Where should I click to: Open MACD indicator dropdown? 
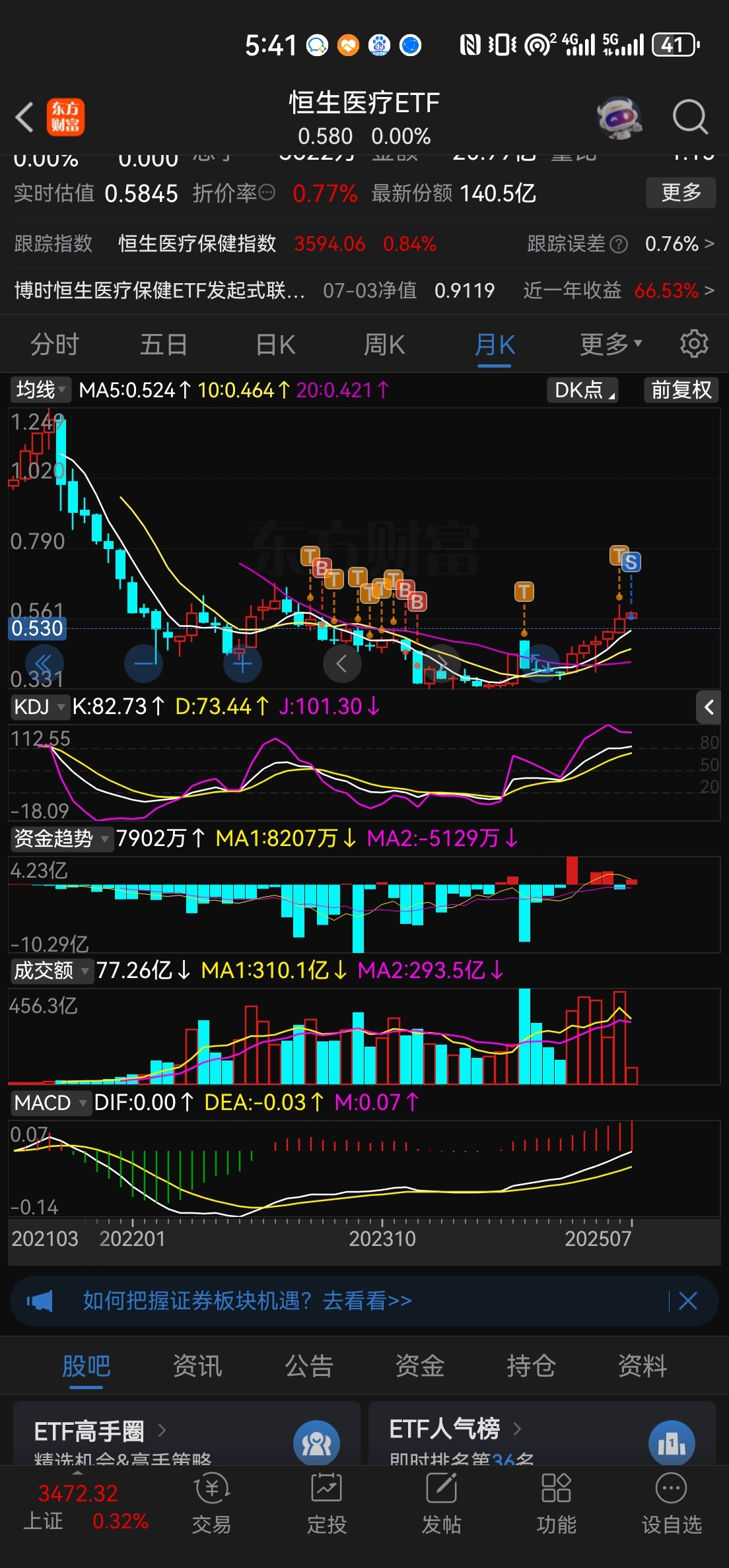tap(50, 1102)
